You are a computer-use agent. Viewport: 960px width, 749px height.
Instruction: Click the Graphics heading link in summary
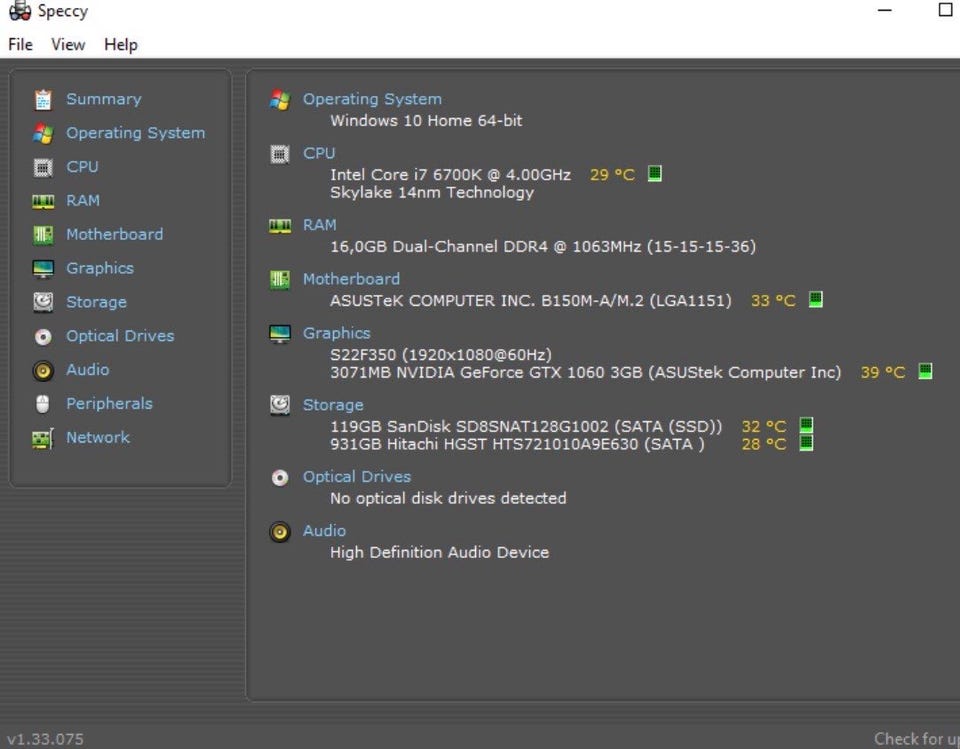tap(337, 333)
